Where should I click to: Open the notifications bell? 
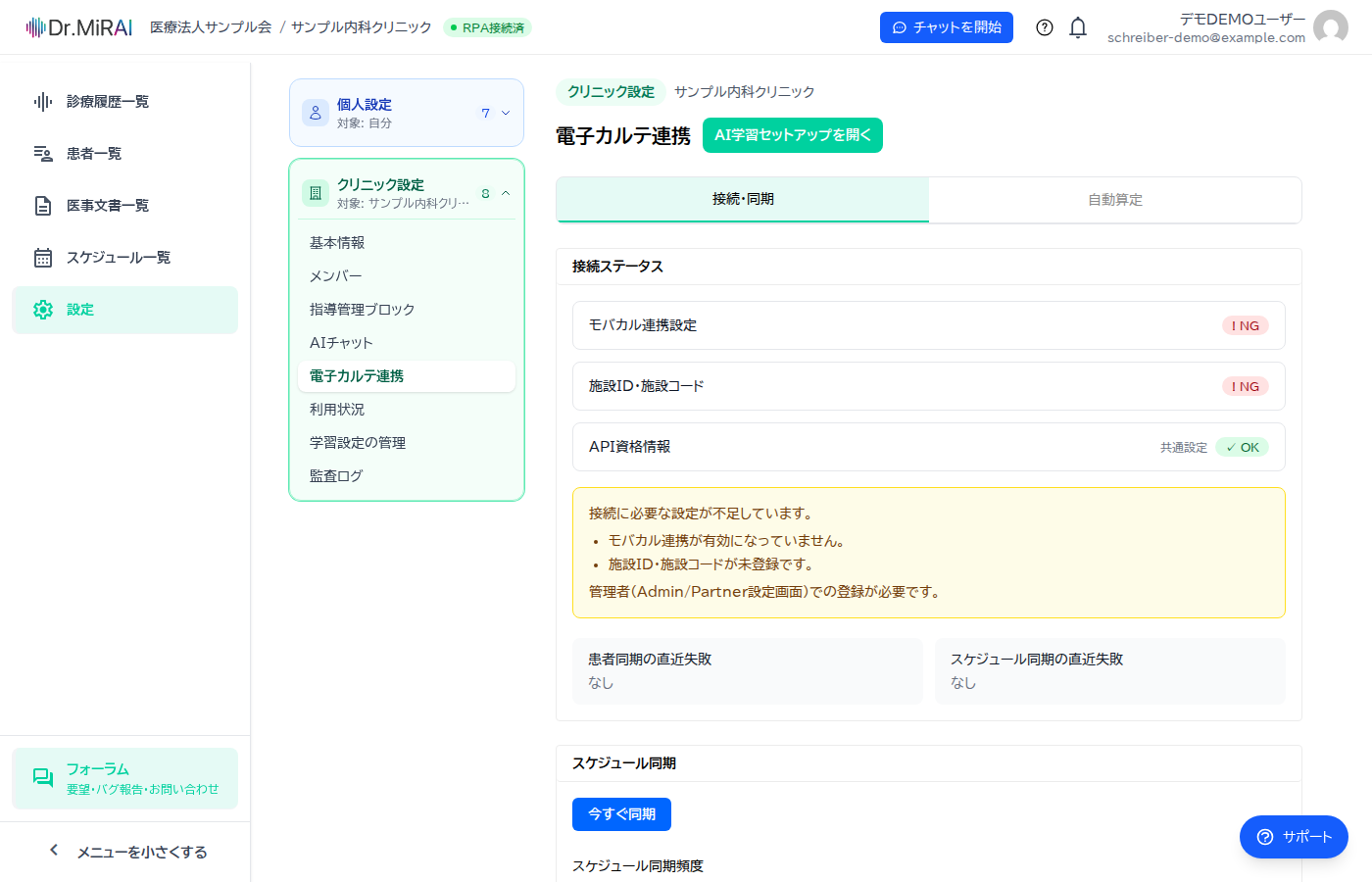pos(1078,27)
